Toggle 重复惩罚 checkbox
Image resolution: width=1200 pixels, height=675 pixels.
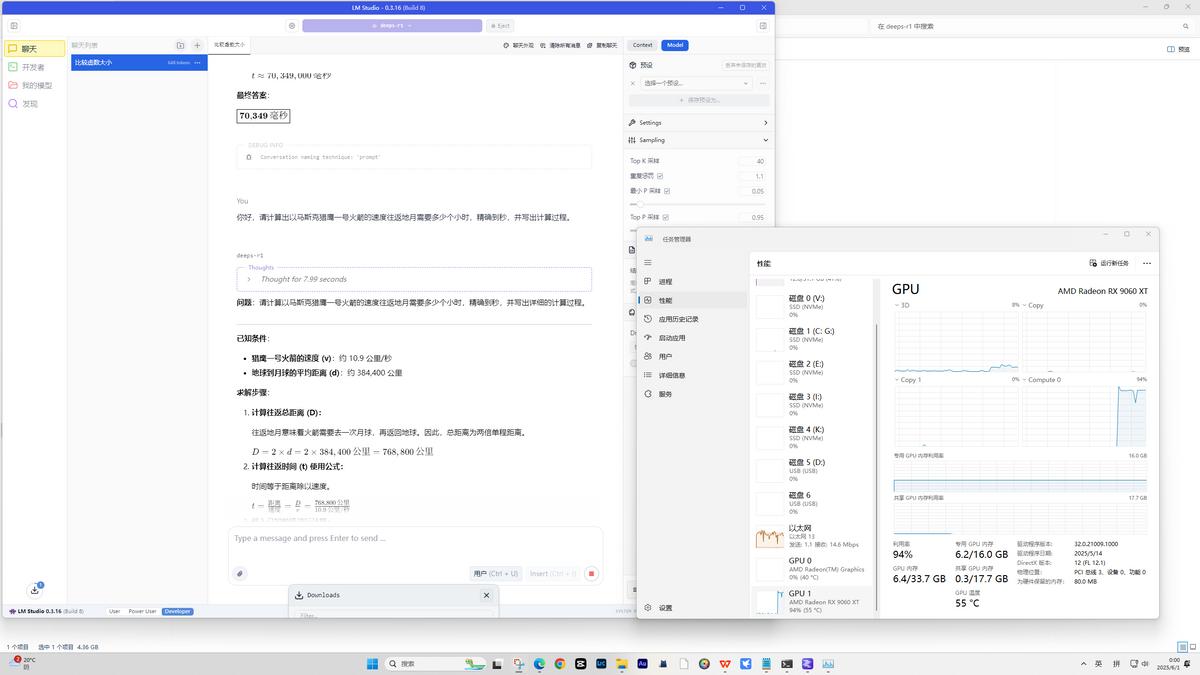pyautogui.click(x=660, y=176)
